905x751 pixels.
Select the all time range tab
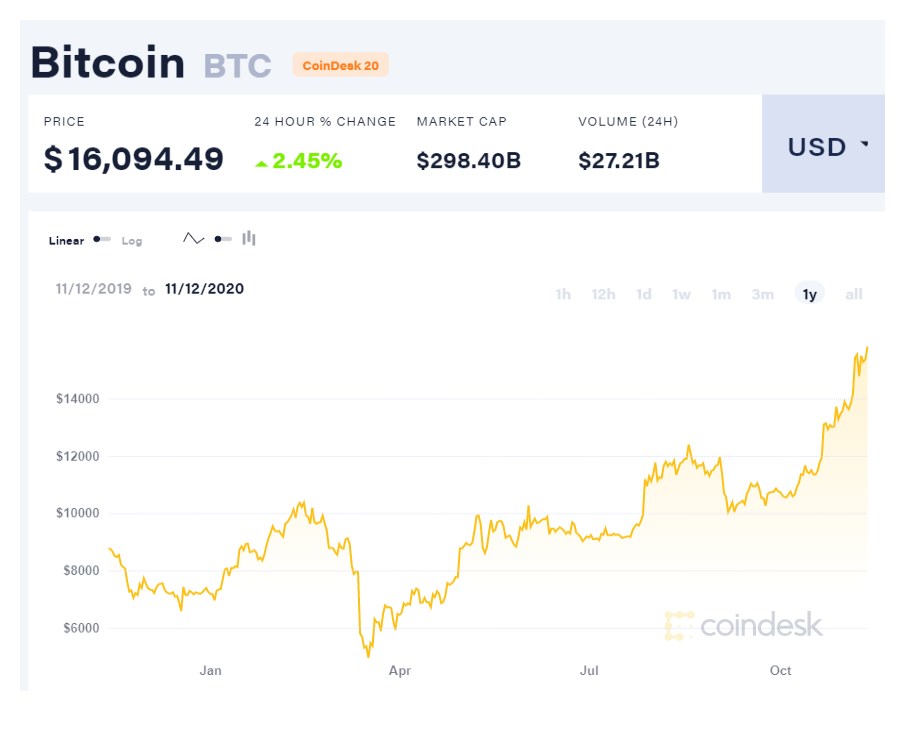point(853,294)
